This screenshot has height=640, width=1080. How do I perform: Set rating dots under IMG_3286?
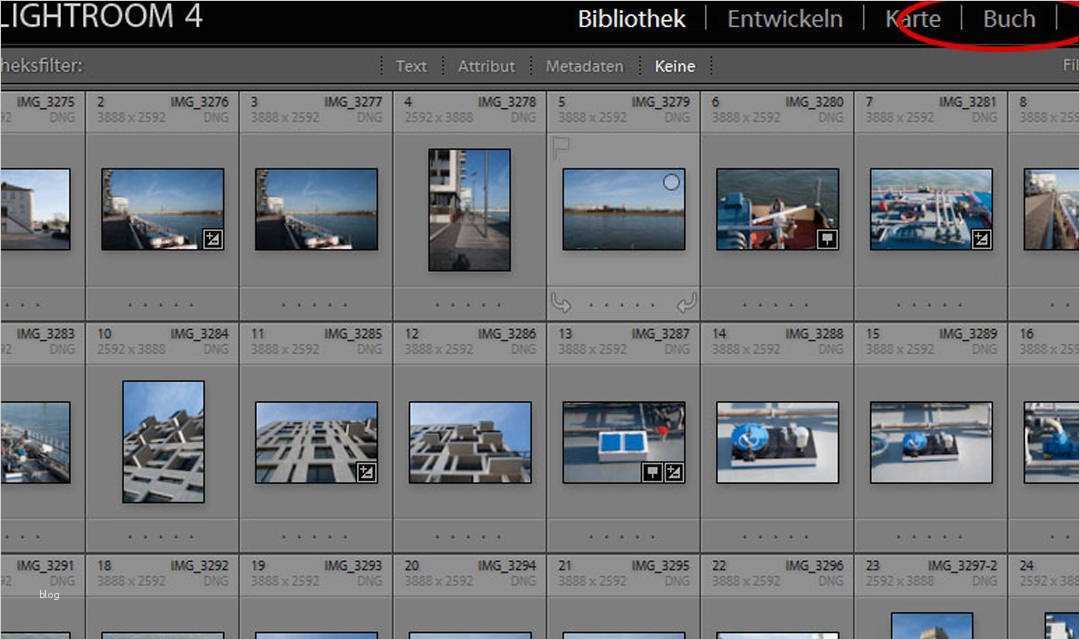[x=468, y=537]
